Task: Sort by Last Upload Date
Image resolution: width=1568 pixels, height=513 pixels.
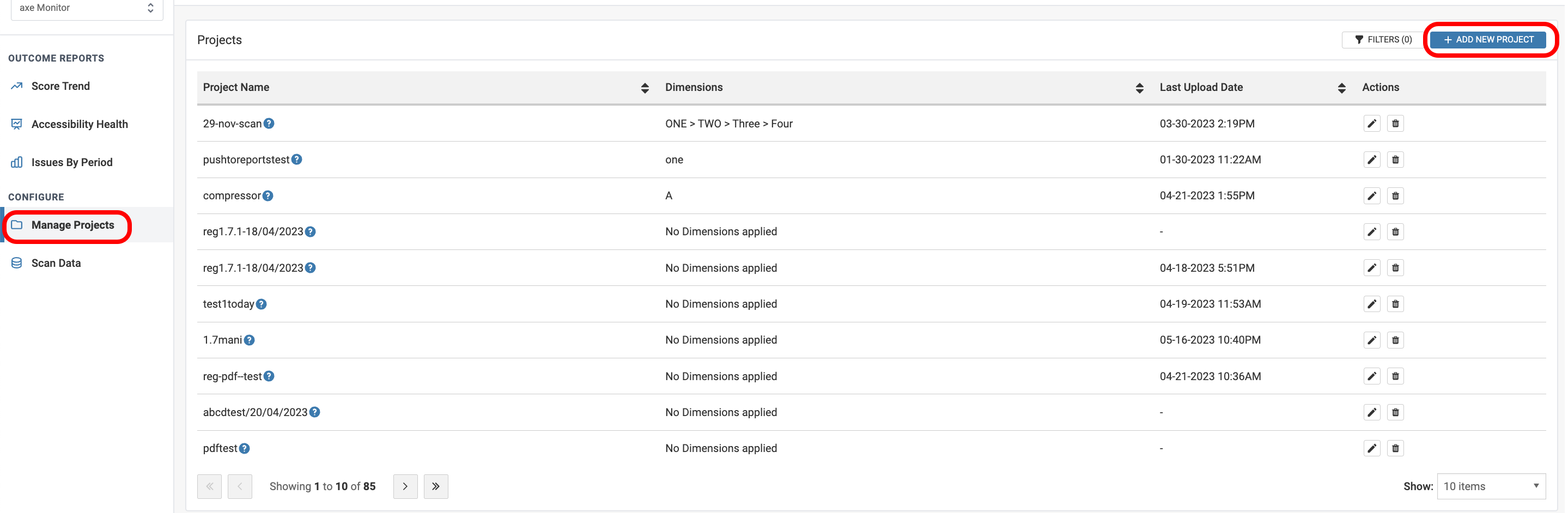Action: (x=1341, y=88)
